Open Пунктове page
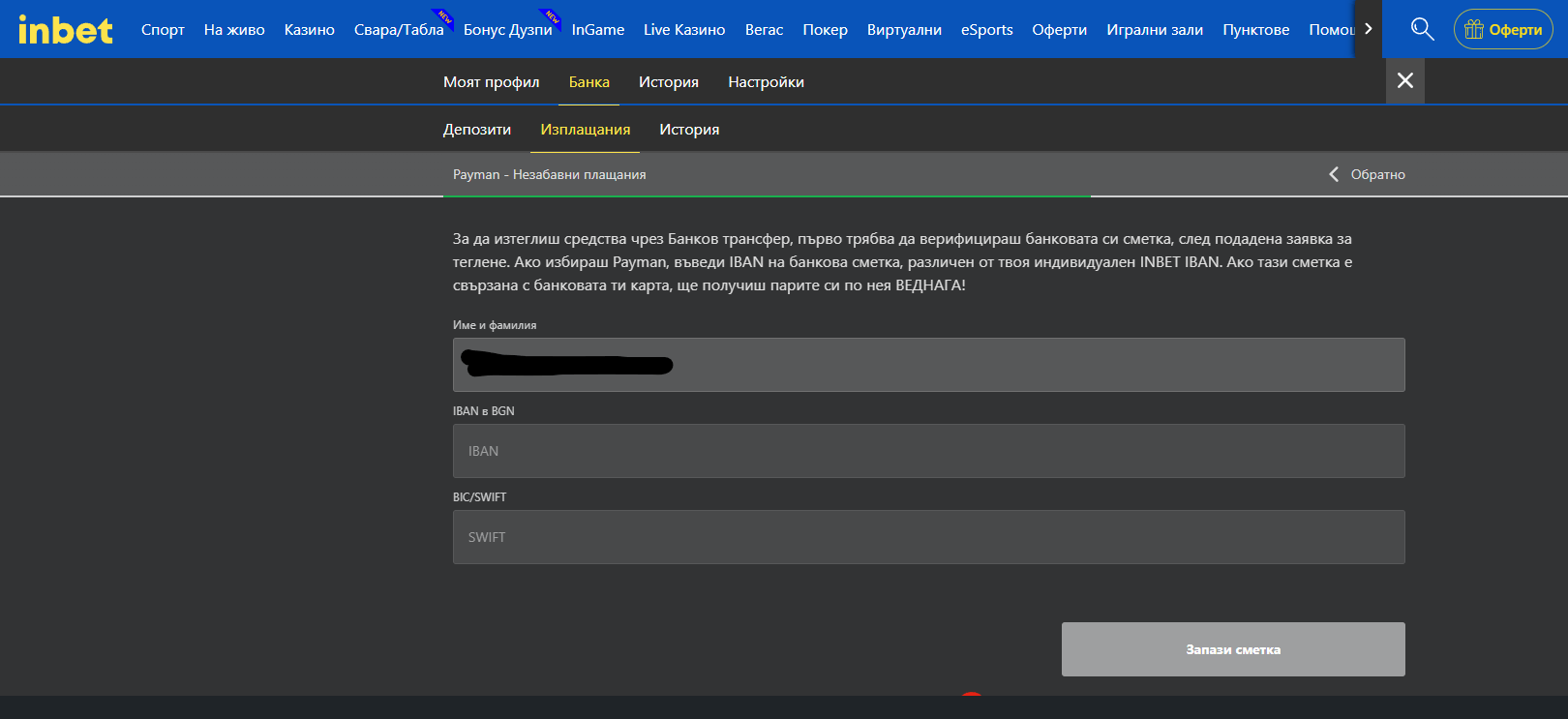This screenshot has height=719, width=1568. click(x=1256, y=30)
